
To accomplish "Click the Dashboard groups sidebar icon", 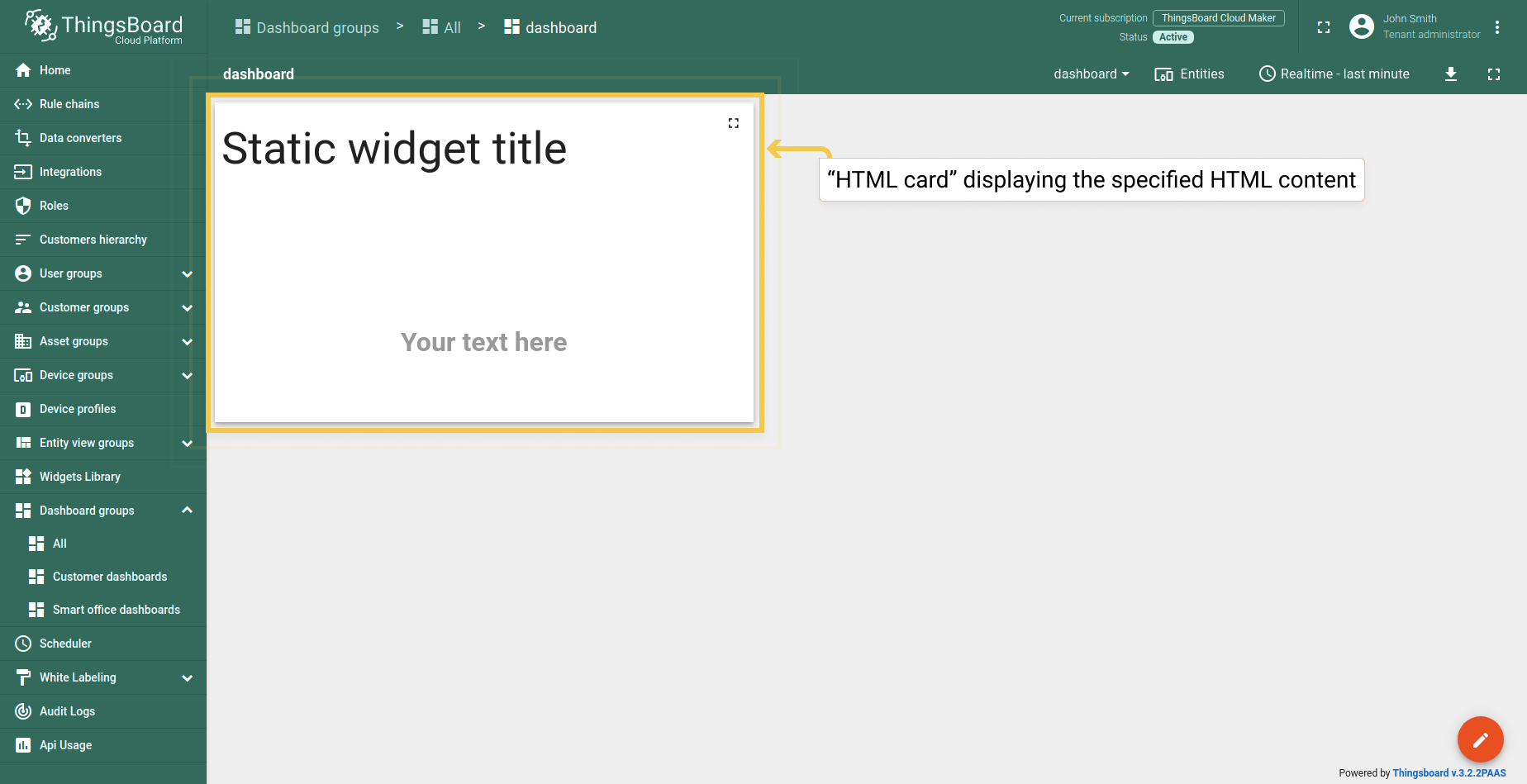I will coord(23,511).
